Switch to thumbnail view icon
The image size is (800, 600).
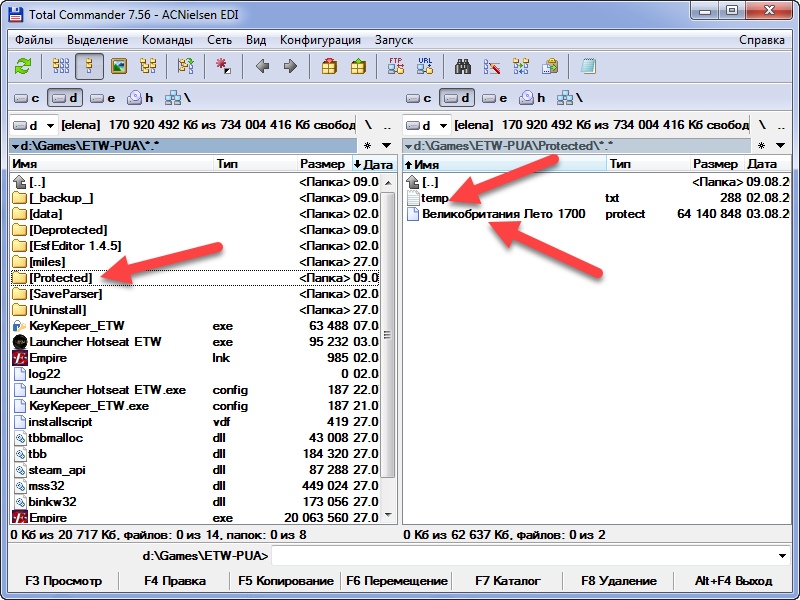(119, 66)
